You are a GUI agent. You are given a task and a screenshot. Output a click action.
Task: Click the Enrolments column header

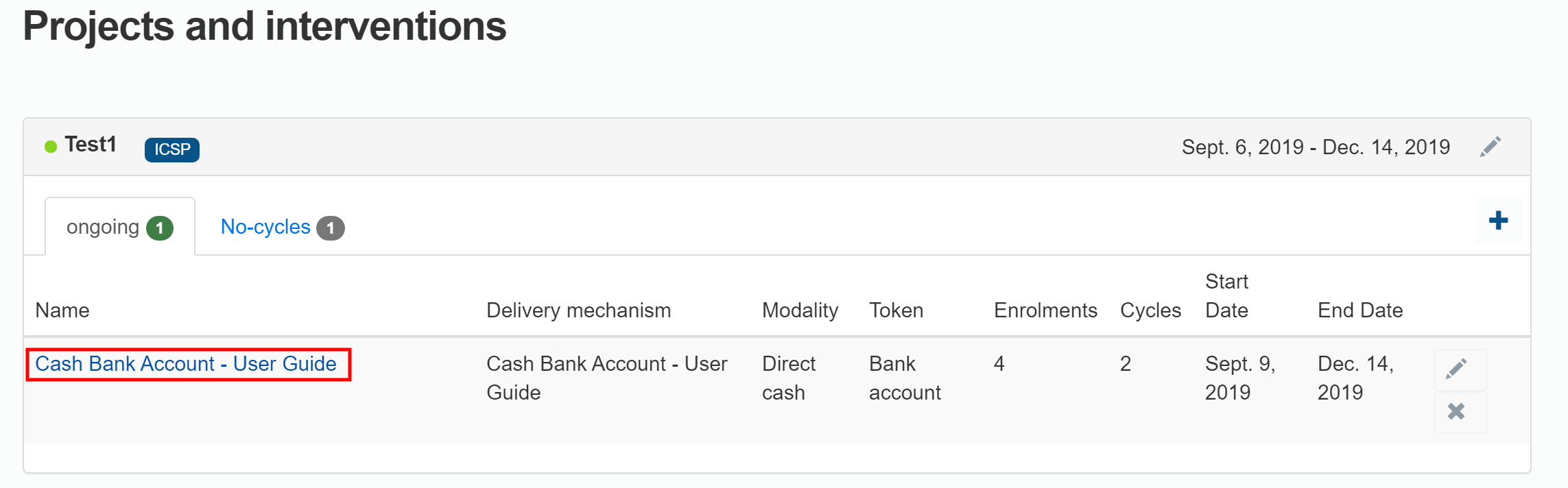(x=1045, y=310)
